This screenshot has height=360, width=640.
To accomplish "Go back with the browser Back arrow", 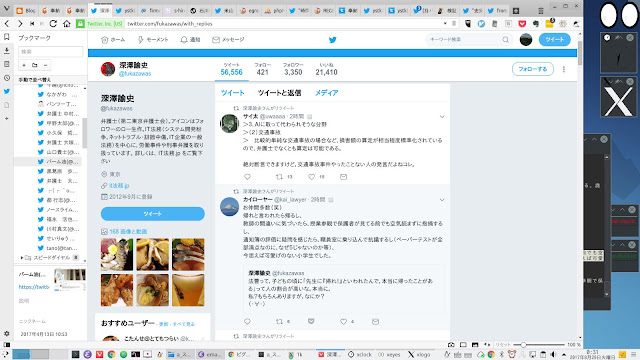I will coord(7,24).
